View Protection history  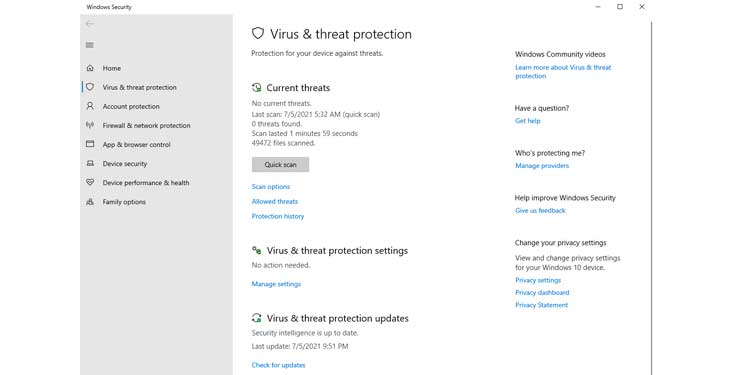click(x=278, y=216)
